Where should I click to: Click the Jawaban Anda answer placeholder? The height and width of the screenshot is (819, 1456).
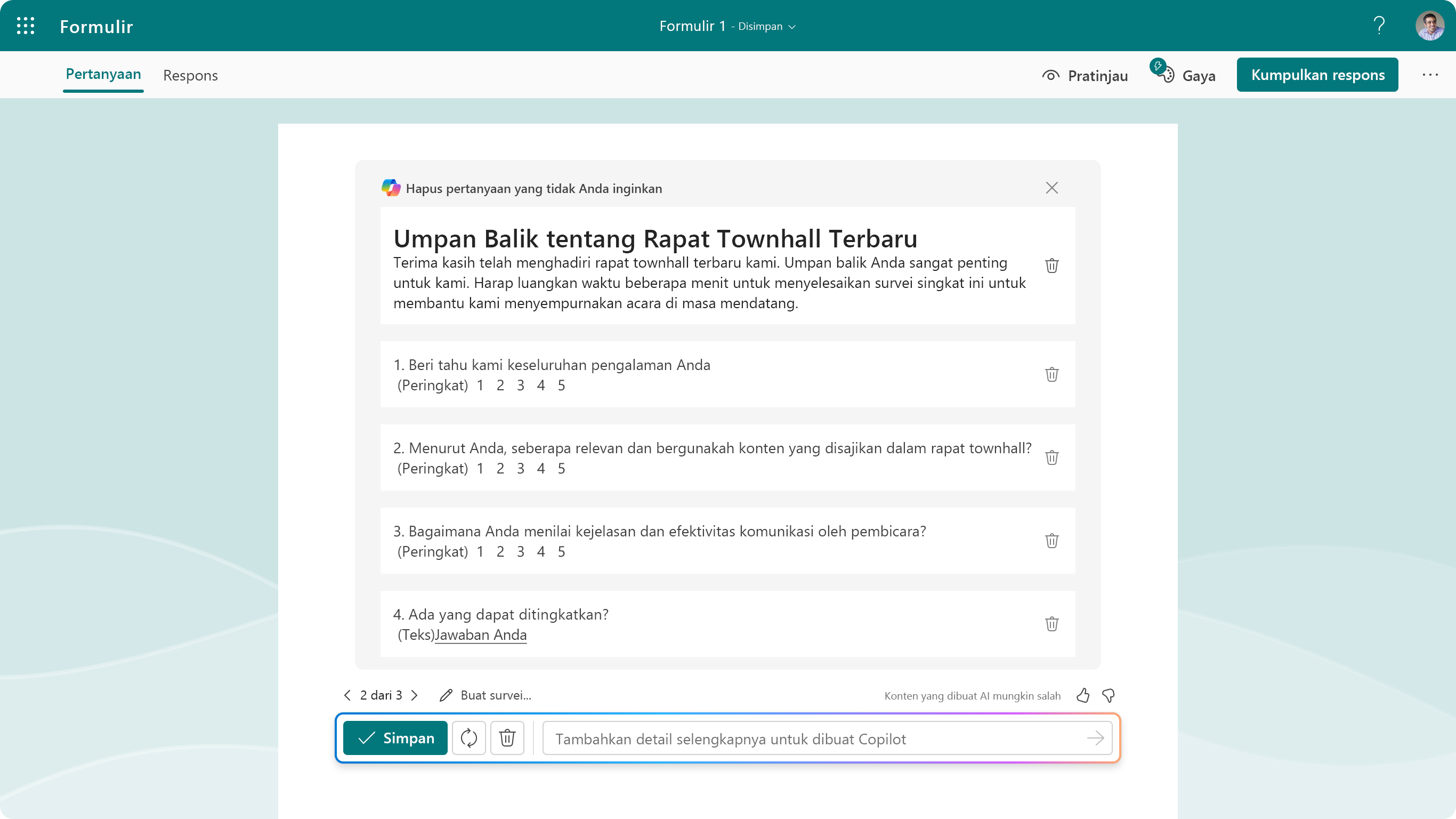480,635
